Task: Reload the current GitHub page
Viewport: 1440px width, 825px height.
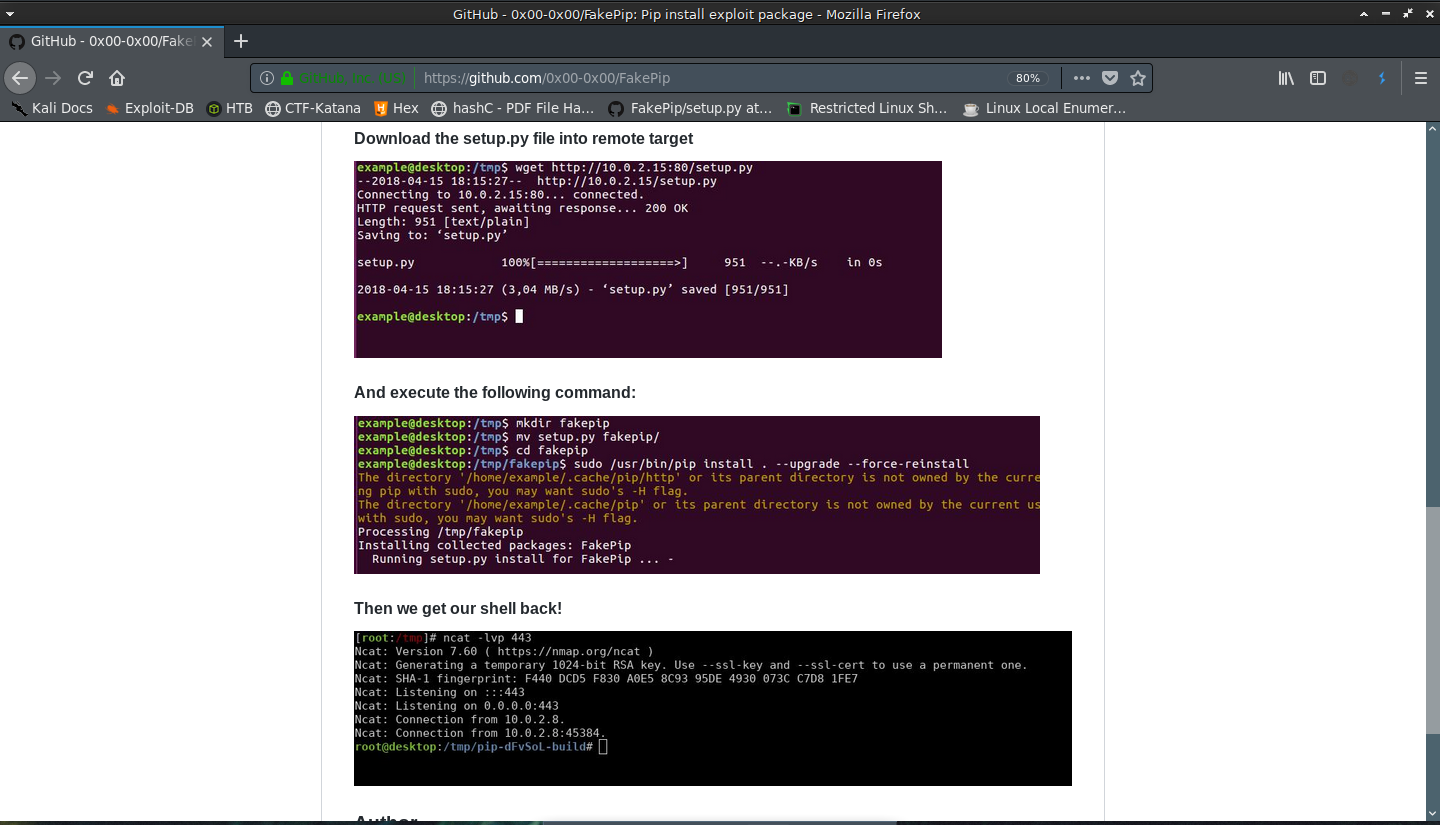Action: tap(86, 78)
